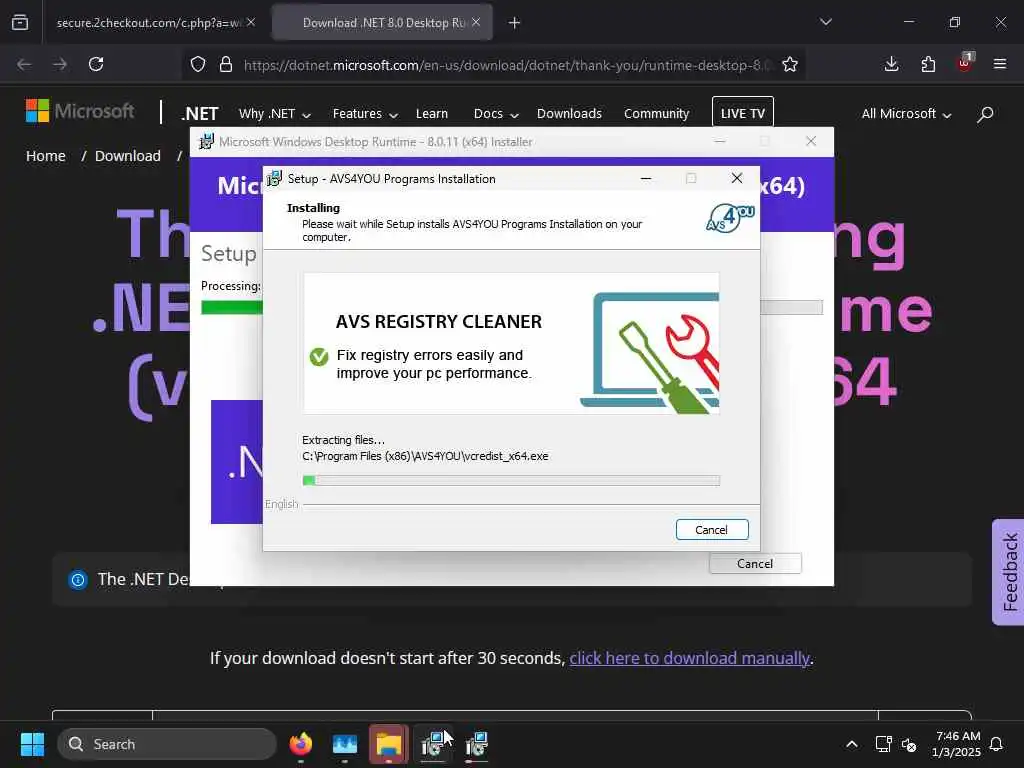The height and width of the screenshot is (768, 1024).
Task: Click the .NET brand link
Action: point(199,114)
